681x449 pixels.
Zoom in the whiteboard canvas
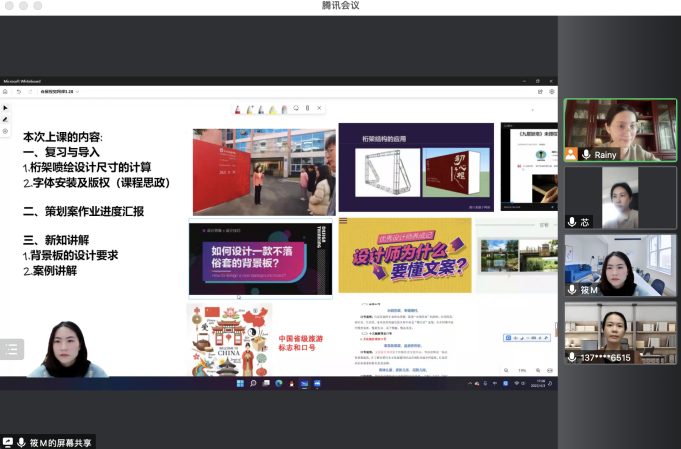(538, 370)
